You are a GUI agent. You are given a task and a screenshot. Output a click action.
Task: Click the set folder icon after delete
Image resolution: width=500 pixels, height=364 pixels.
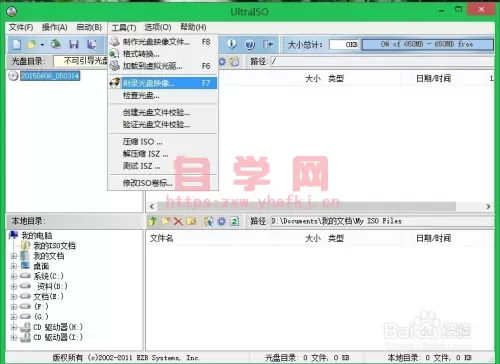tap(191, 221)
